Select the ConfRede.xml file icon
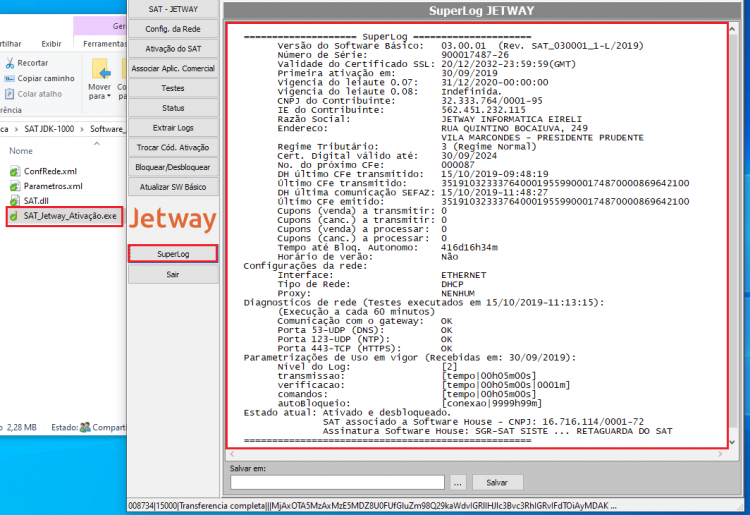 (15, 171)
